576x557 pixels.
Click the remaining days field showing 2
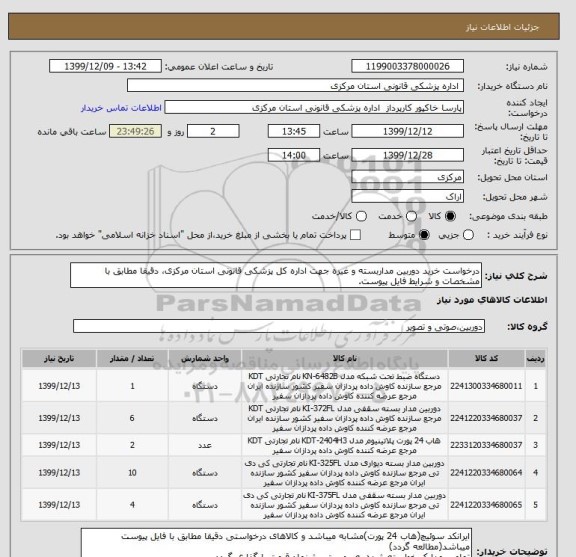tap(213, 132)
